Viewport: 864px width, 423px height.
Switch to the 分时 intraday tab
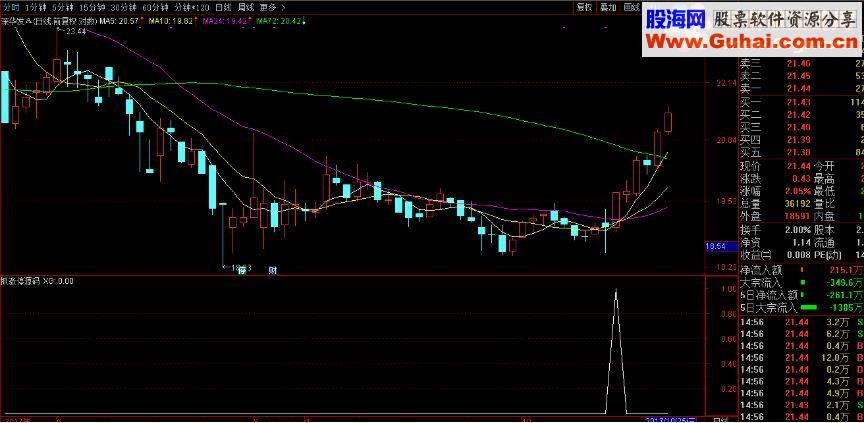[11, 7]
